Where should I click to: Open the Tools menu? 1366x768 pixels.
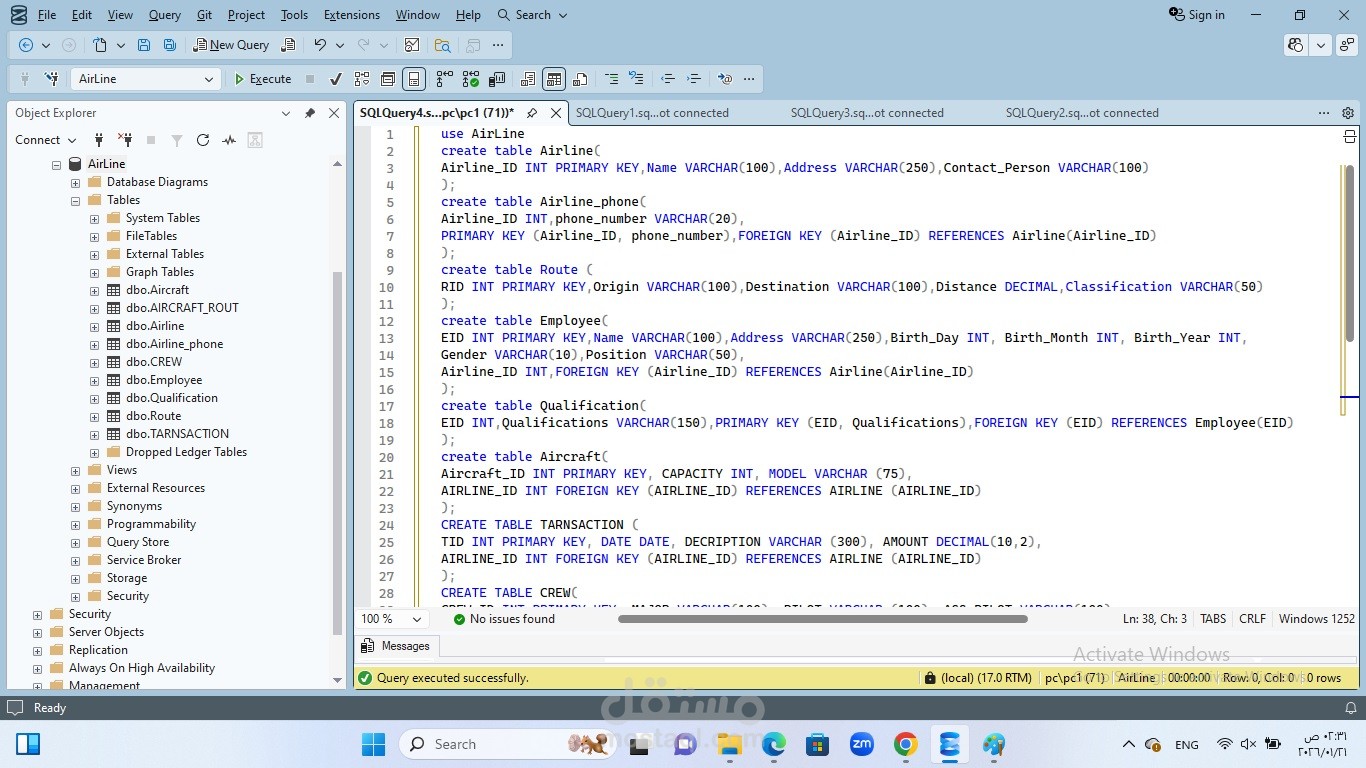pyautogui.click(x=294, y=15)
